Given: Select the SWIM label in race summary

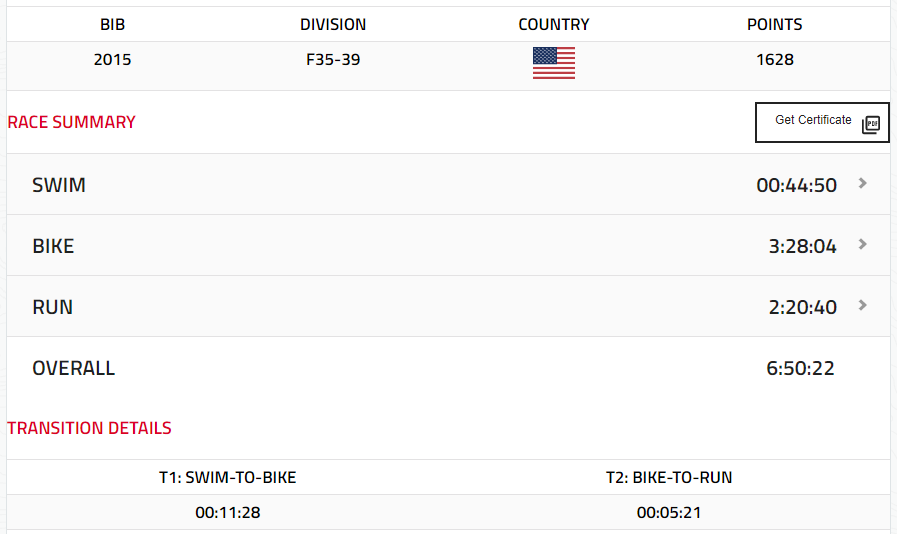Looking at the screenshot, I should [x=59, y=185].
